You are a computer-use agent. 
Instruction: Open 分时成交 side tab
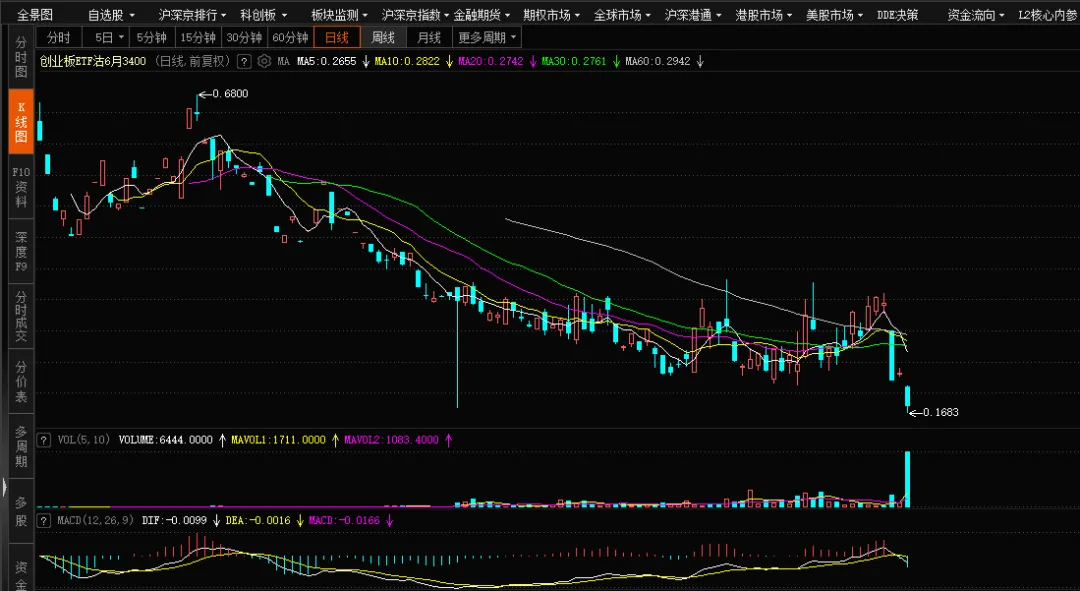pos(21,316)
